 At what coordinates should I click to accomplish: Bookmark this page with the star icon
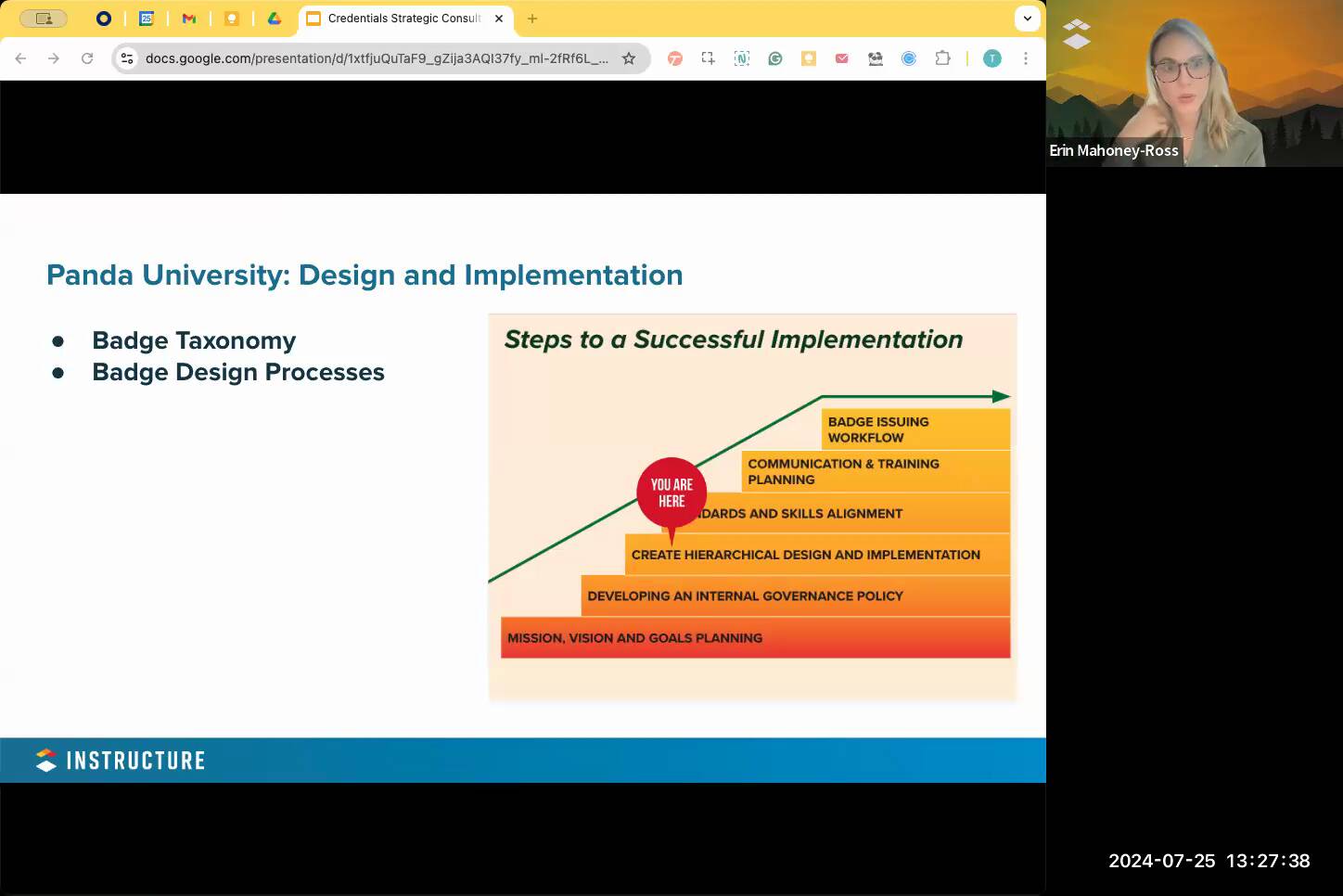[x=629, y=58]
